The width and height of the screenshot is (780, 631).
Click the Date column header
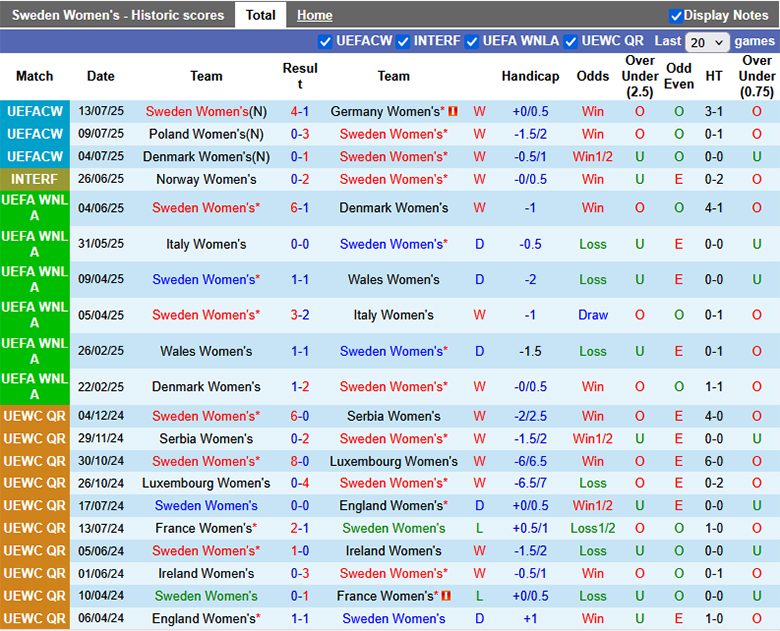coord(100,76)
